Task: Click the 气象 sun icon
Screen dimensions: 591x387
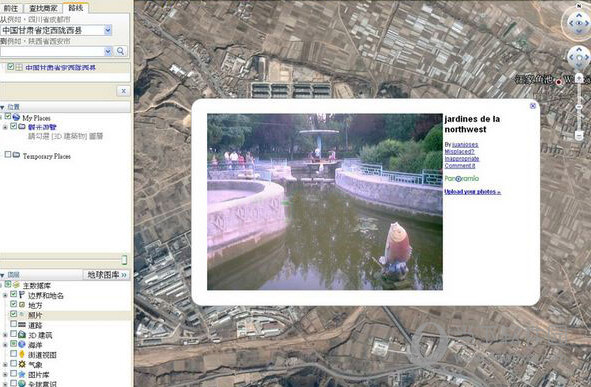Action: coord(22,364)
